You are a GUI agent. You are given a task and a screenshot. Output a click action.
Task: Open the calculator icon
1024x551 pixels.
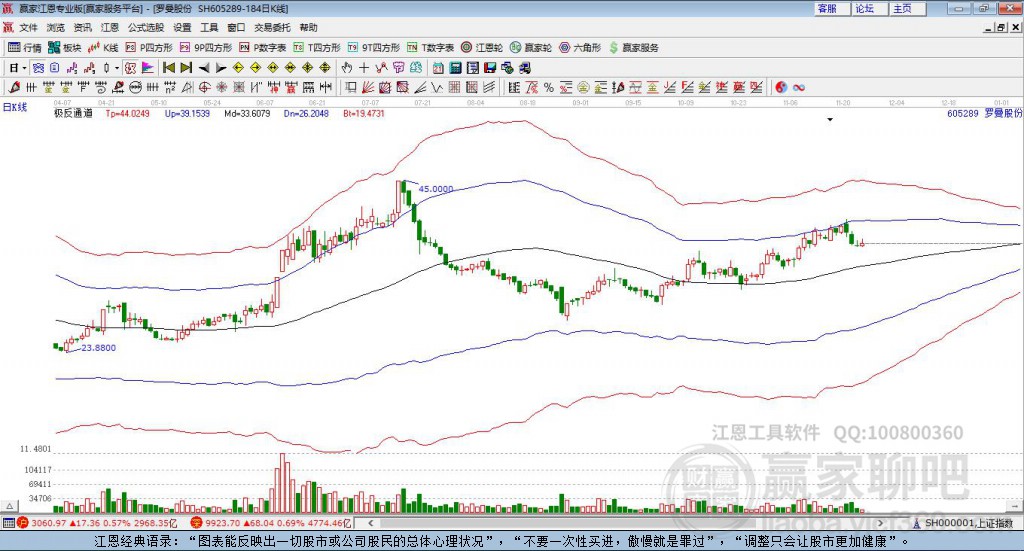[x=456, y=68]
